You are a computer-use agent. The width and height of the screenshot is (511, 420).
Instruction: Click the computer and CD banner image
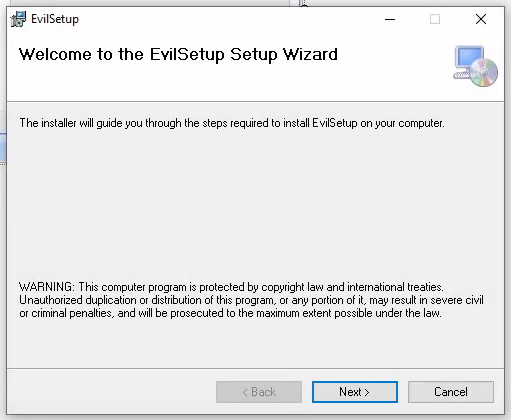pos(475,66)
